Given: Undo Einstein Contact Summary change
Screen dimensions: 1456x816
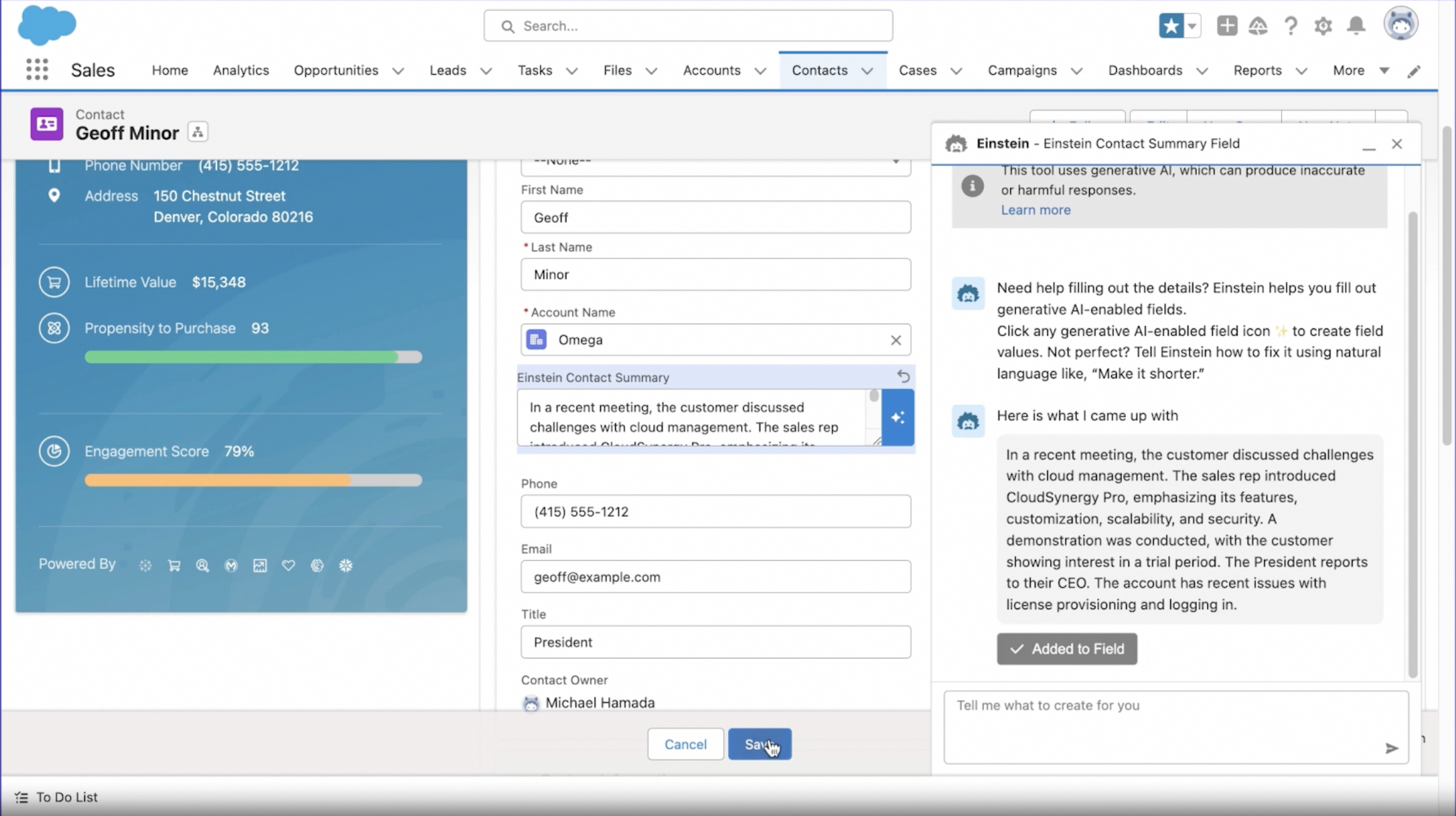Looking at the screenshot, I should coord(903,376).
